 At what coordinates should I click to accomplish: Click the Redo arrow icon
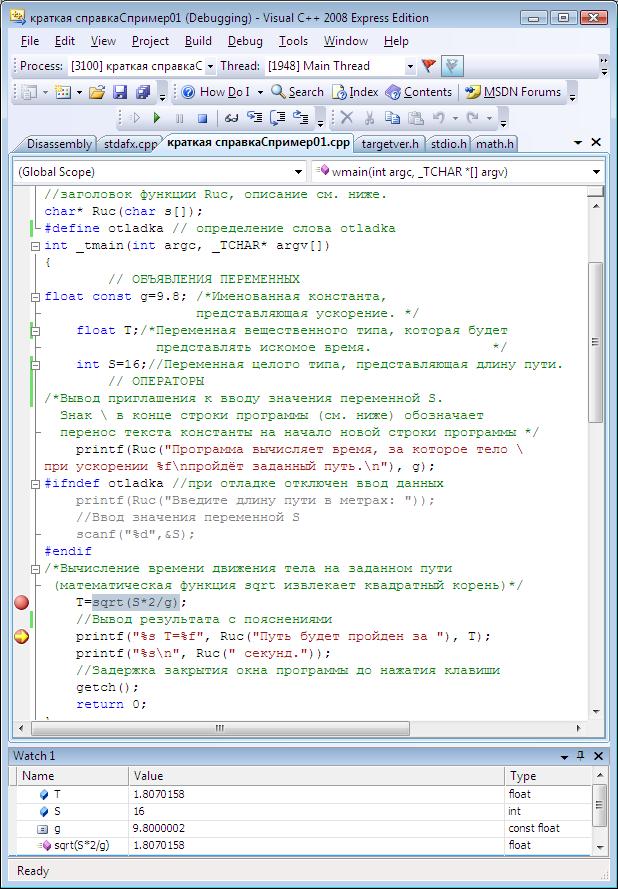coord(472,118)
